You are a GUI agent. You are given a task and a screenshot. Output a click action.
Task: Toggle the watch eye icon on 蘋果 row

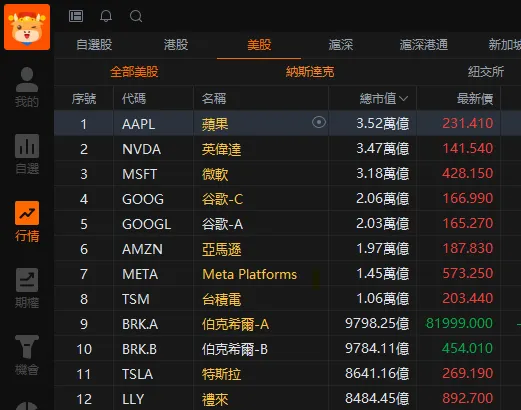[x=319, y=122]
